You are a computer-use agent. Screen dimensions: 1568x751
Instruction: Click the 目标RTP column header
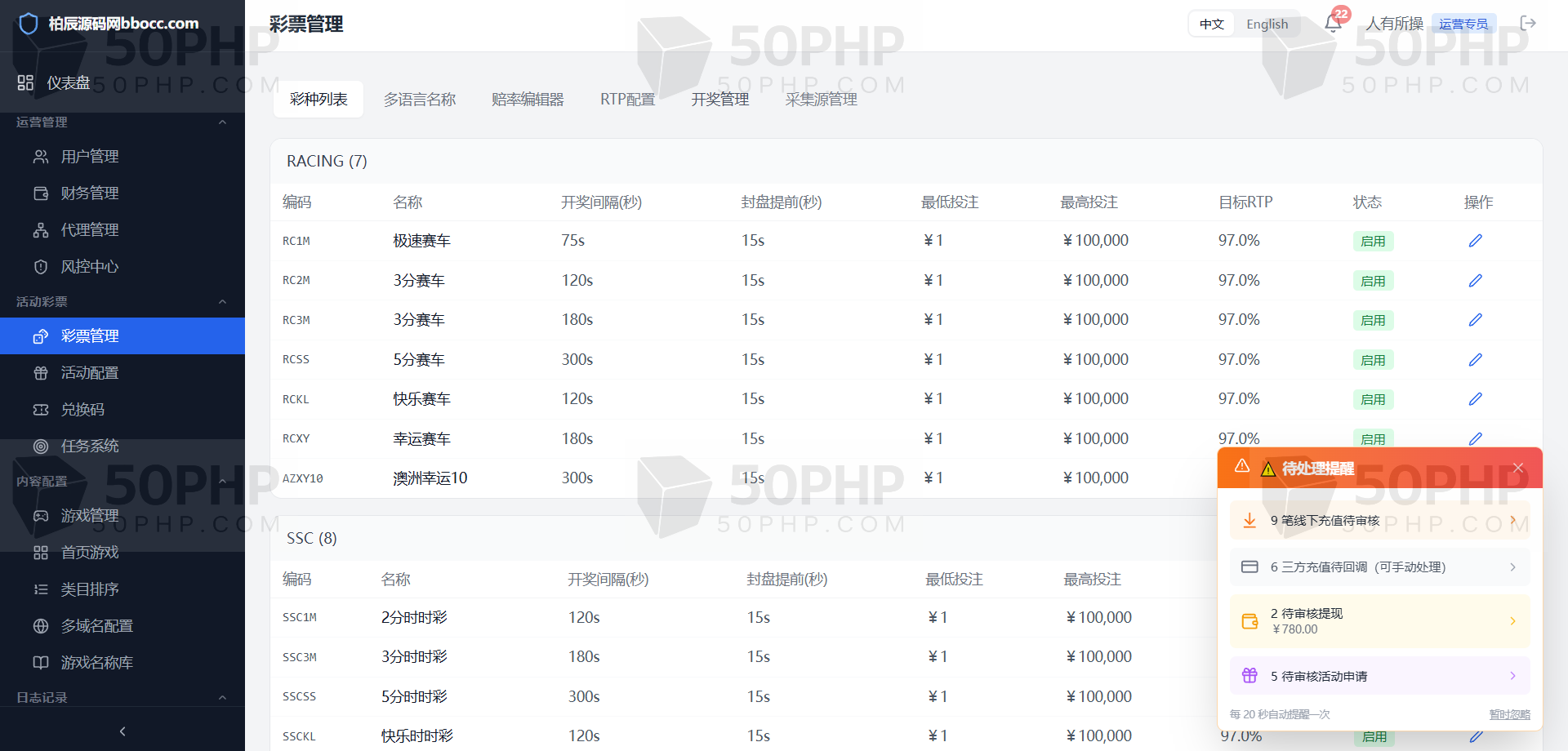[x=1245, y=202]
